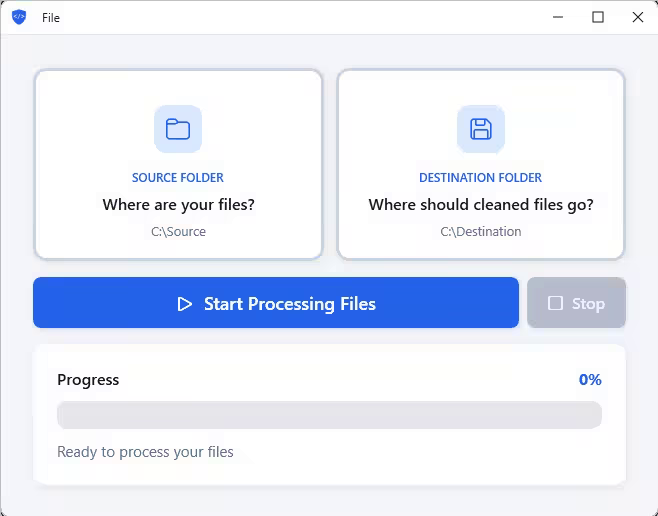The height and width of the screenshot is (516, 658).
Task: Click the progress bar track
Action: pyautogui.click(x=329, y=415)
